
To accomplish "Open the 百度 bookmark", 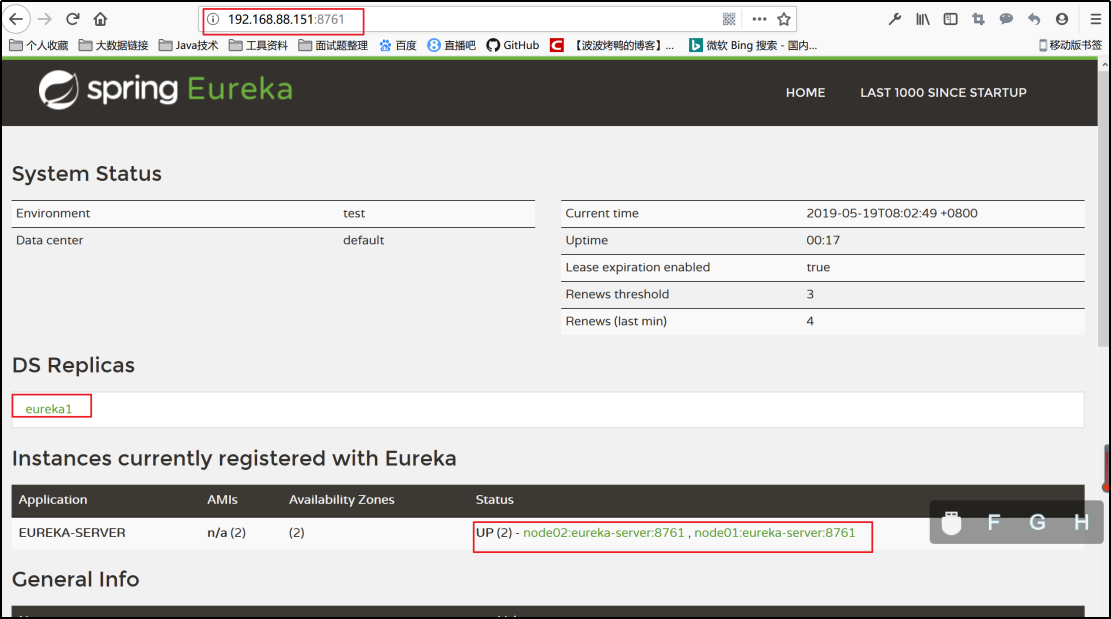I will [398, 45].
